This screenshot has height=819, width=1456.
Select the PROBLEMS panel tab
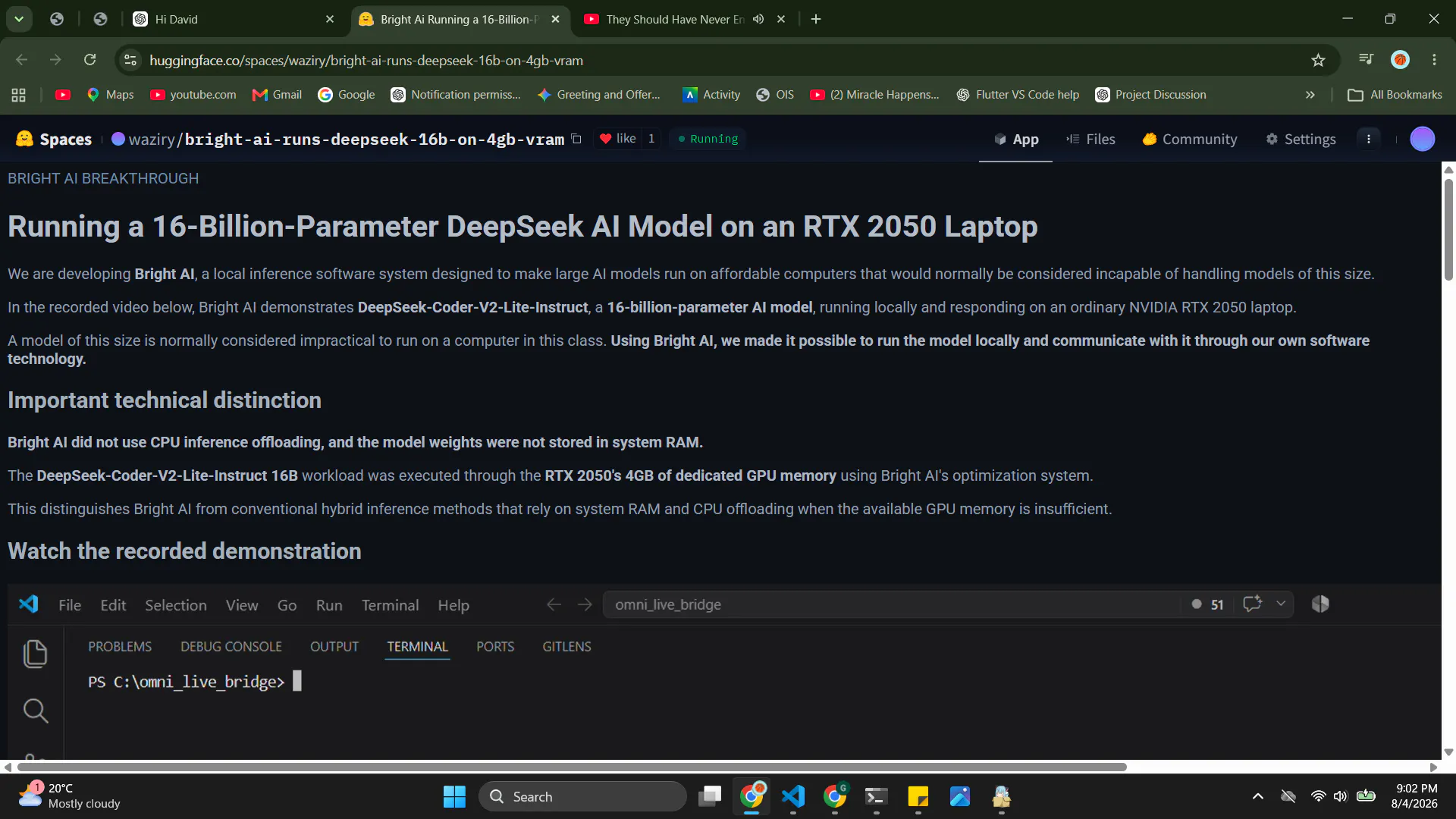[120, 647]
